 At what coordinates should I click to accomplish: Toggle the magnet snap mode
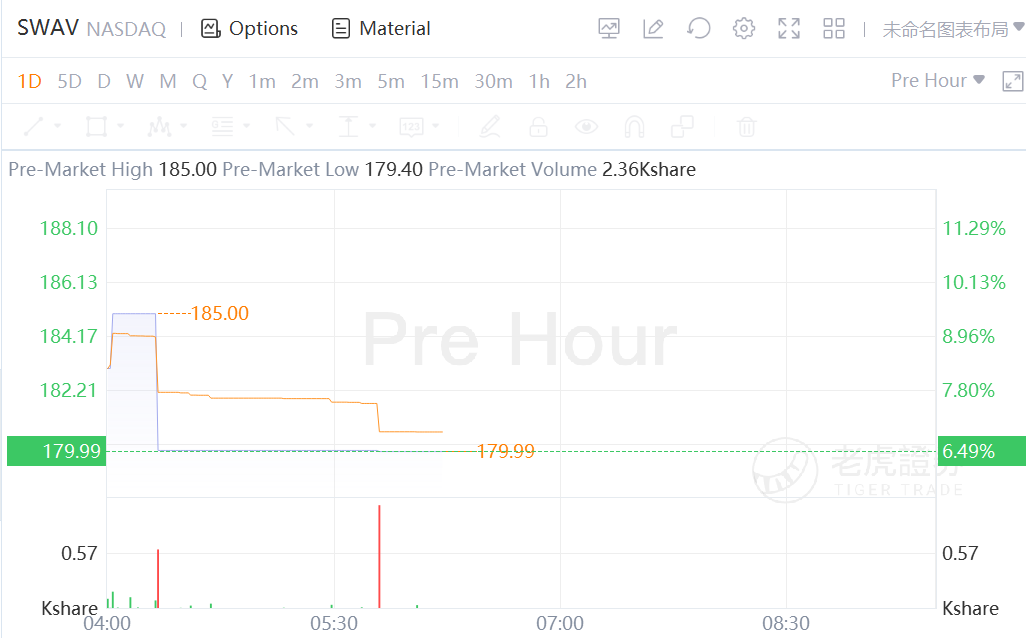click(634, 127)
